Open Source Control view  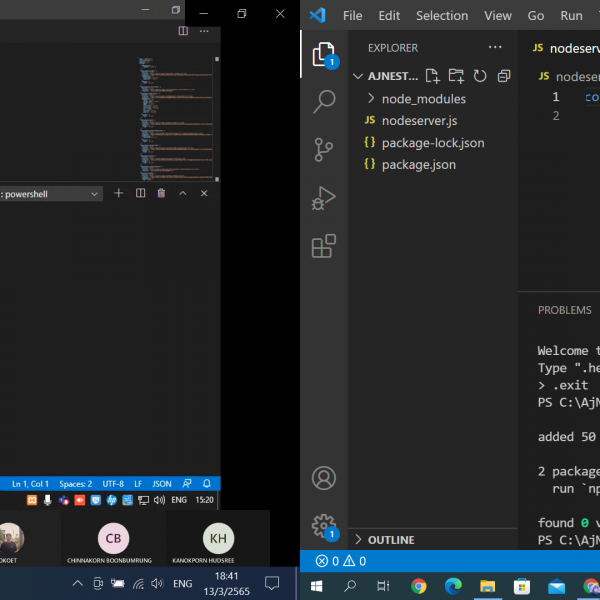(x=324, y=150)
